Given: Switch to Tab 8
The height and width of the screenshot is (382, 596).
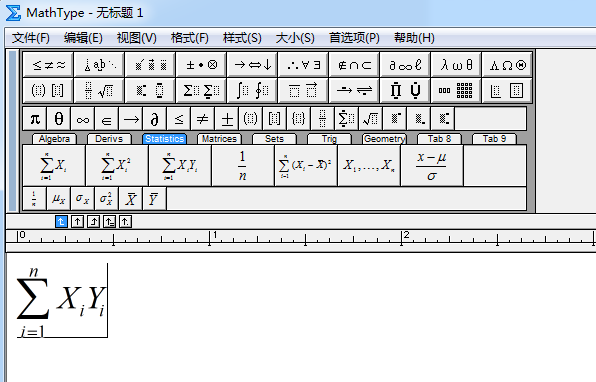Looking at the screenshot, I should [x=439, y=139].
